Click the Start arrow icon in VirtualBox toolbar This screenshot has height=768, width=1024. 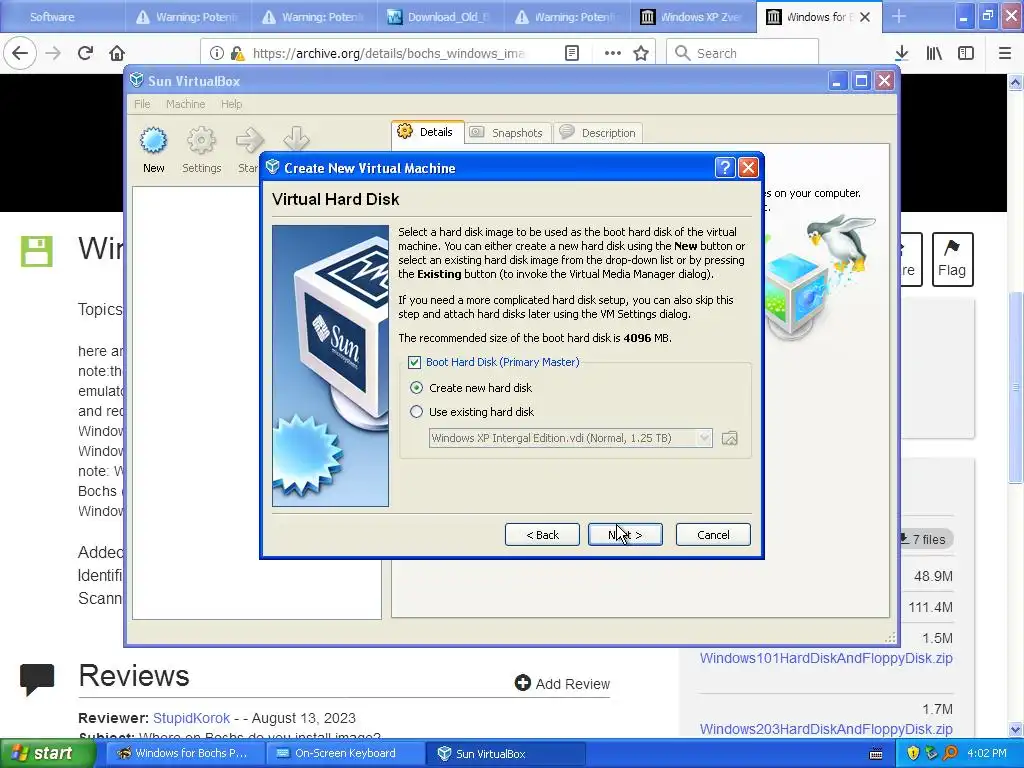249,140
